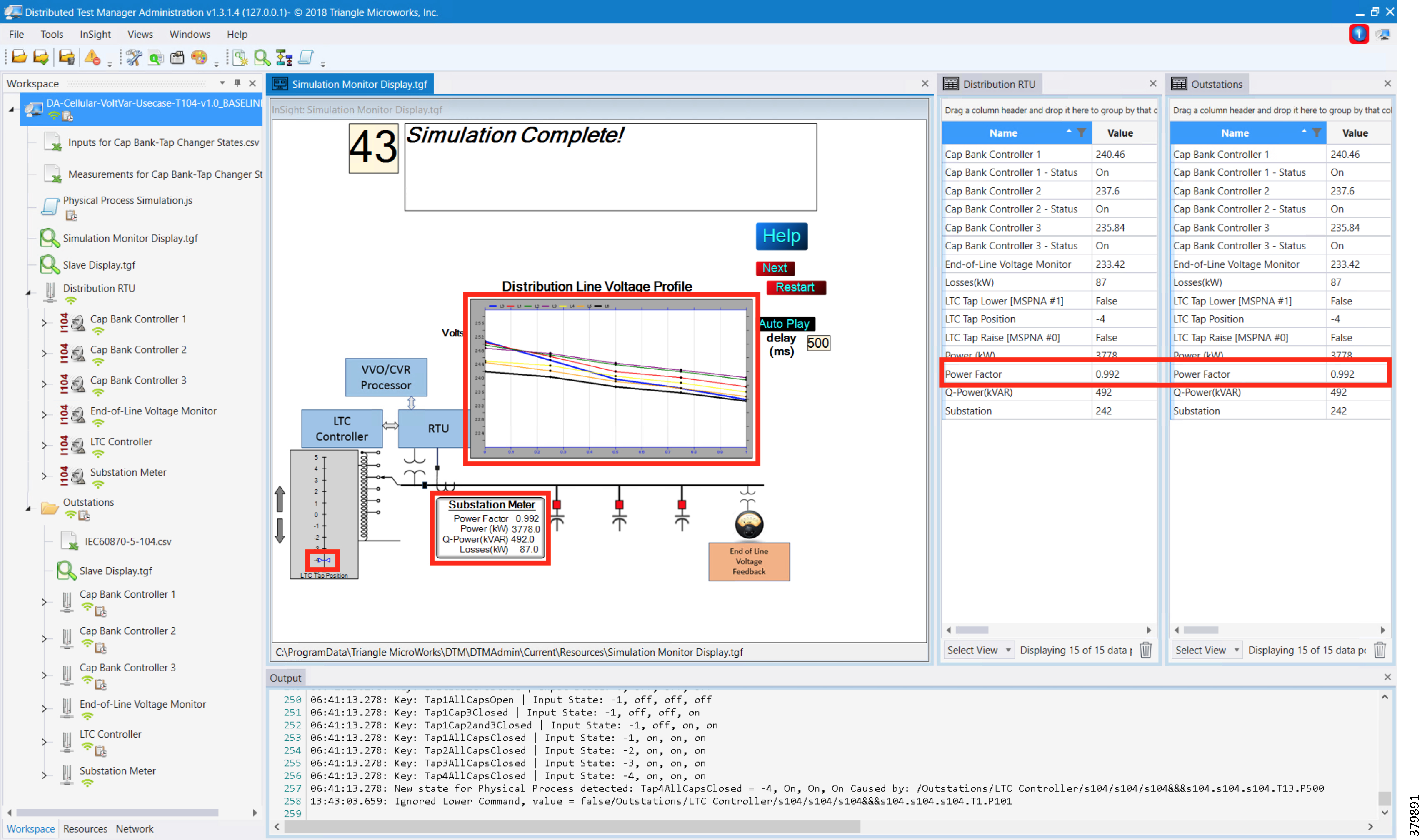Screen dimensions: 1422x840
Task: Expand LTC Controller under Distribution RTU
Action: (44, 446)
